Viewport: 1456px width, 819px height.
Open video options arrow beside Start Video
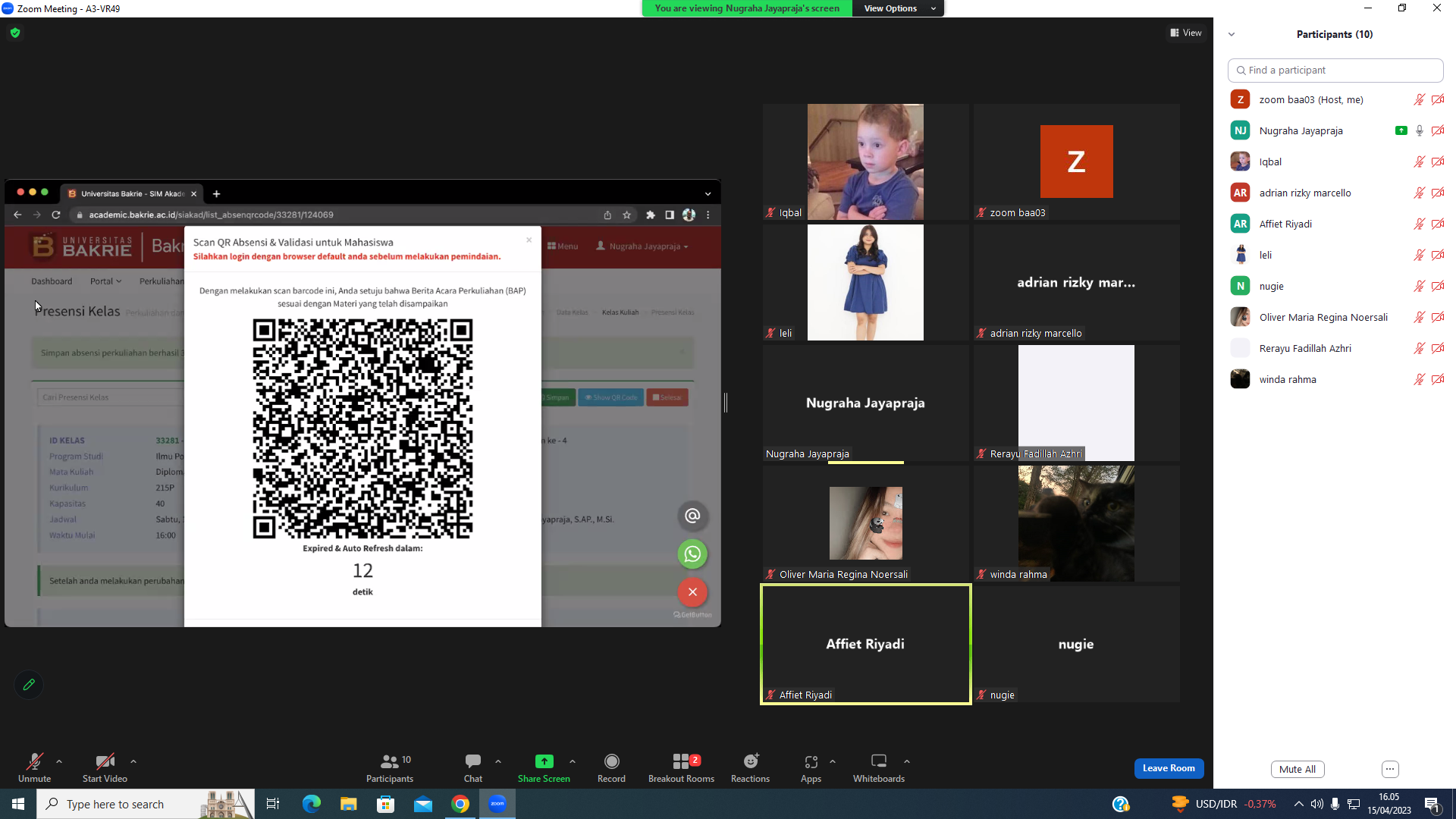point(133,761)
